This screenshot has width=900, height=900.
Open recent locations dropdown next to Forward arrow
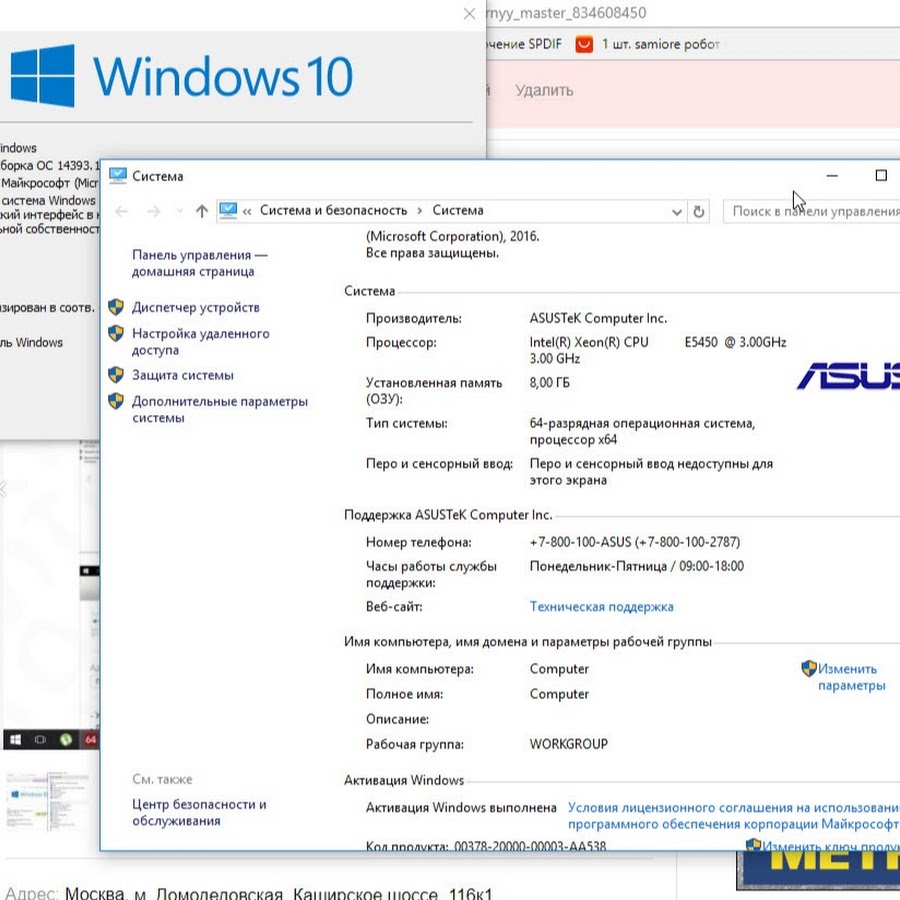(180, 211)
